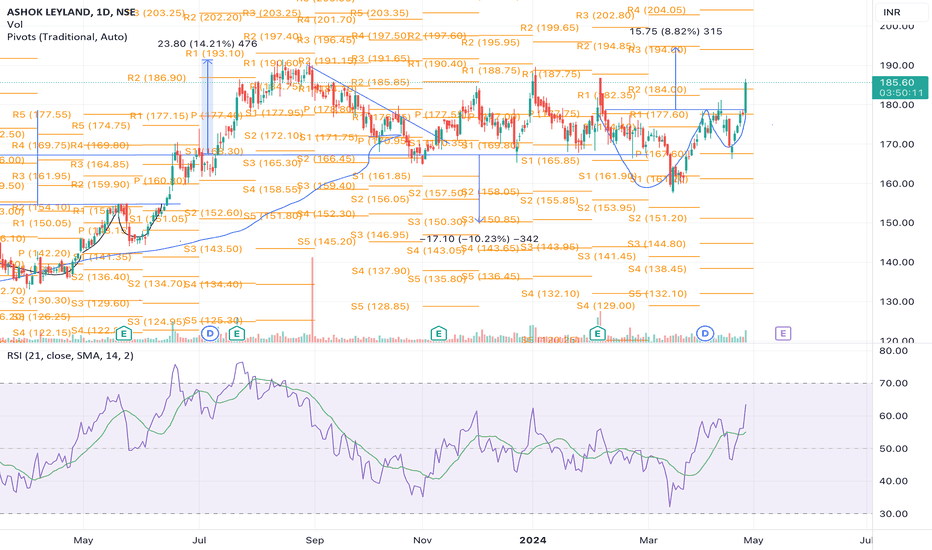
Task: Click pivot label R2 (184.00)
Action: click(x=657, y=90)
